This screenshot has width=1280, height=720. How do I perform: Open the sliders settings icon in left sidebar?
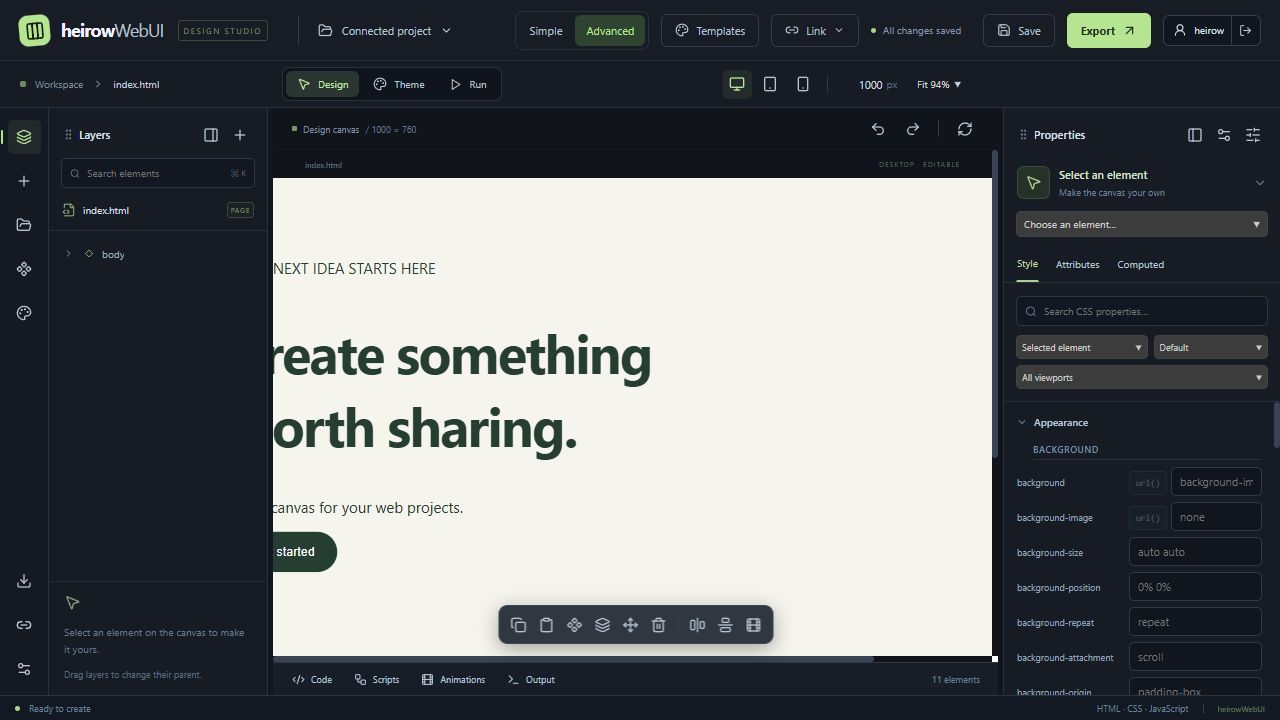[x=24, y=669]
